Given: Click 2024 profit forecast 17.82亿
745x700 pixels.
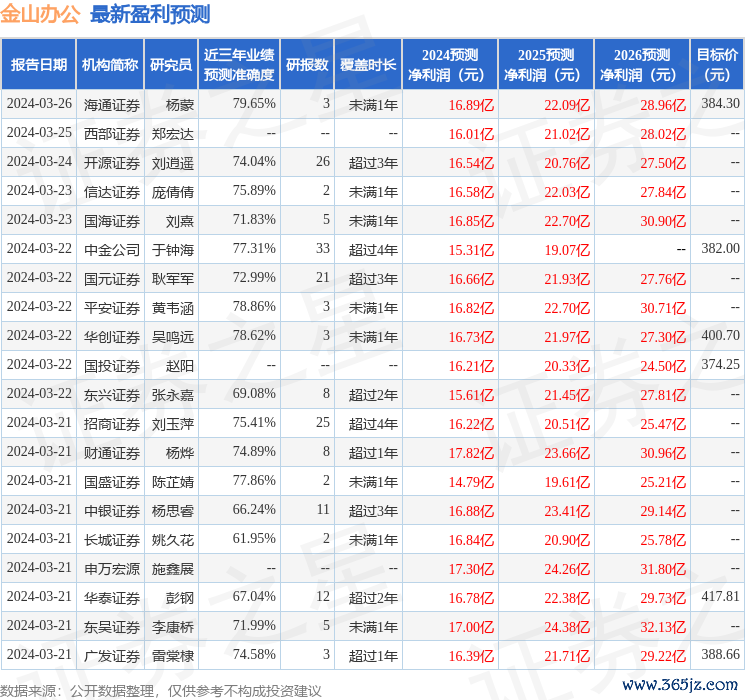Looking at the screenshot, I should (x=471, y=453).
